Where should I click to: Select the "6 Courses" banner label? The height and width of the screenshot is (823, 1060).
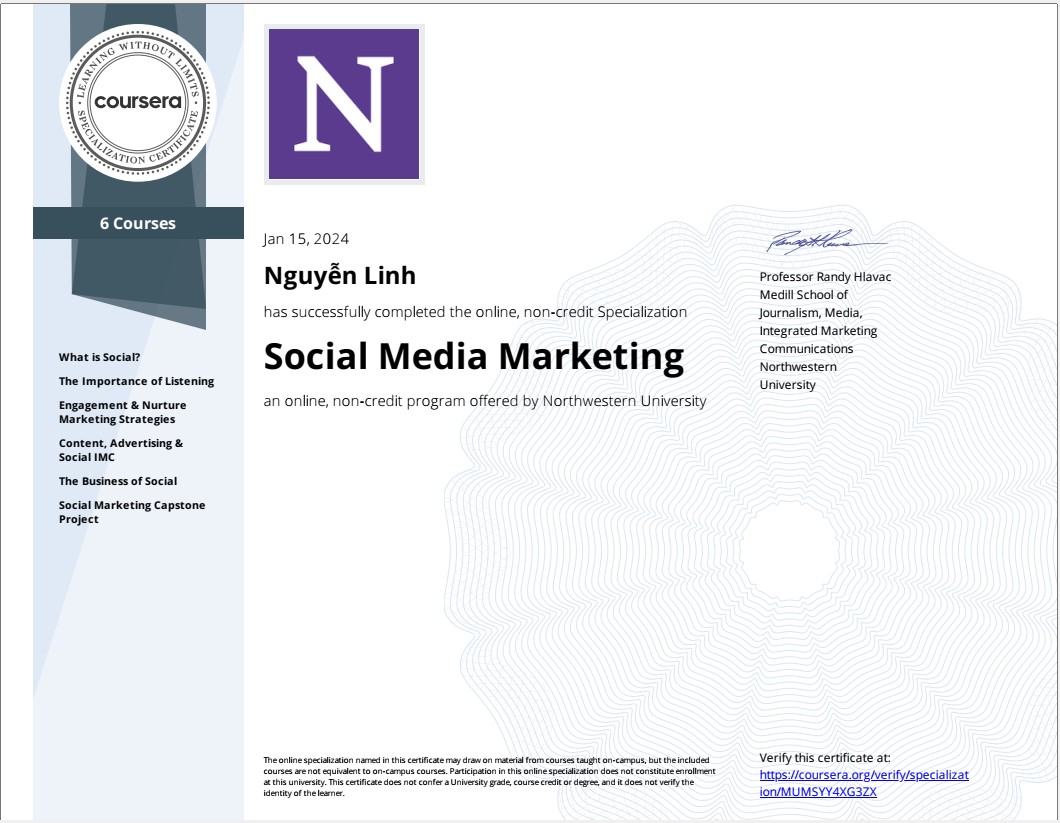138,223
